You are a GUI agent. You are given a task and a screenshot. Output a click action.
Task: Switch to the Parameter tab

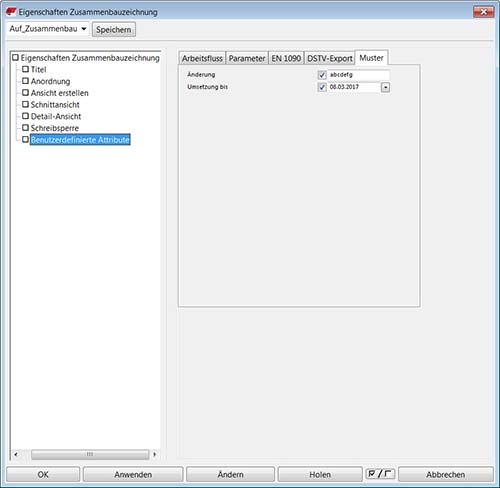247,58
